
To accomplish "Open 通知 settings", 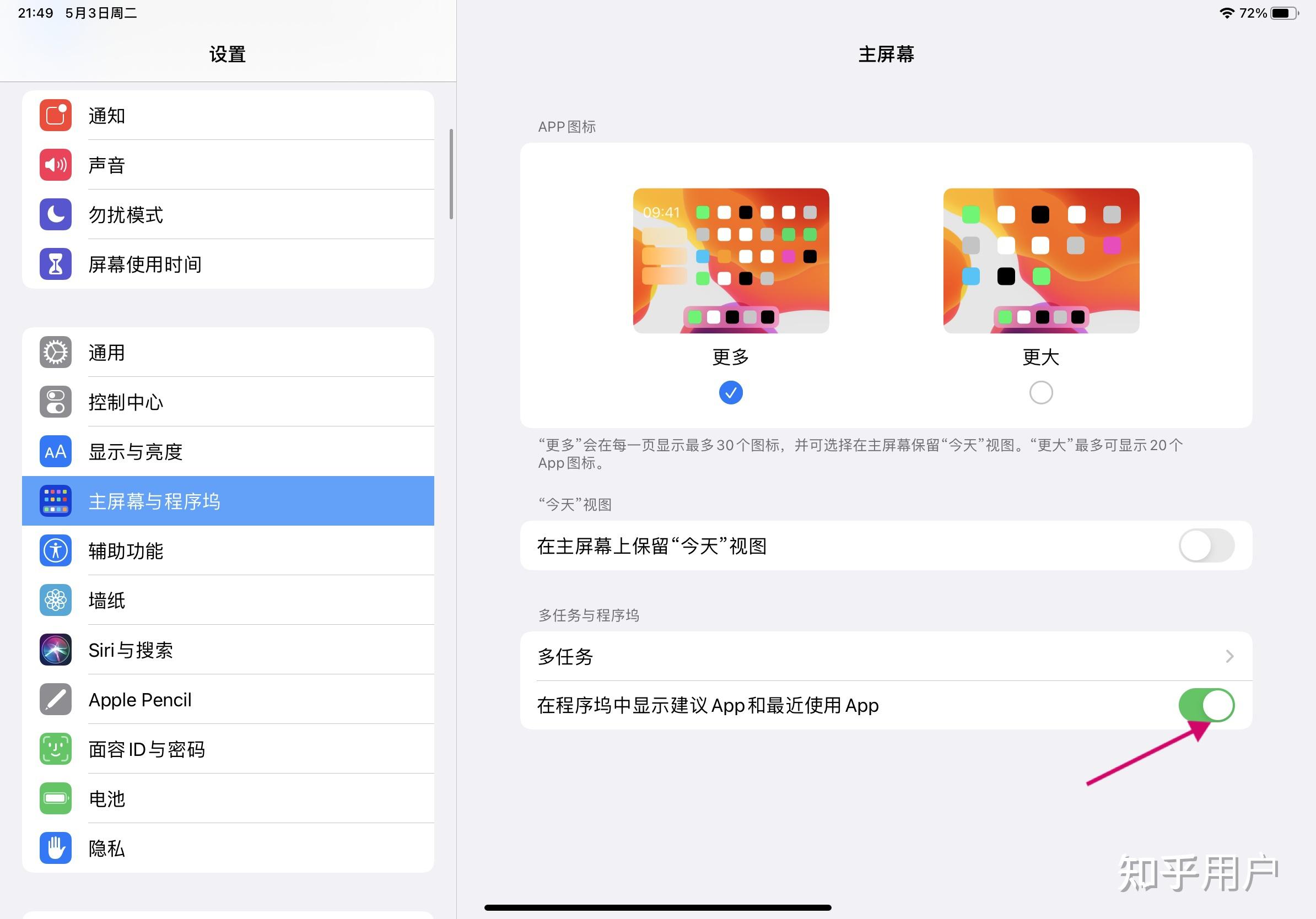I will 228,115.
